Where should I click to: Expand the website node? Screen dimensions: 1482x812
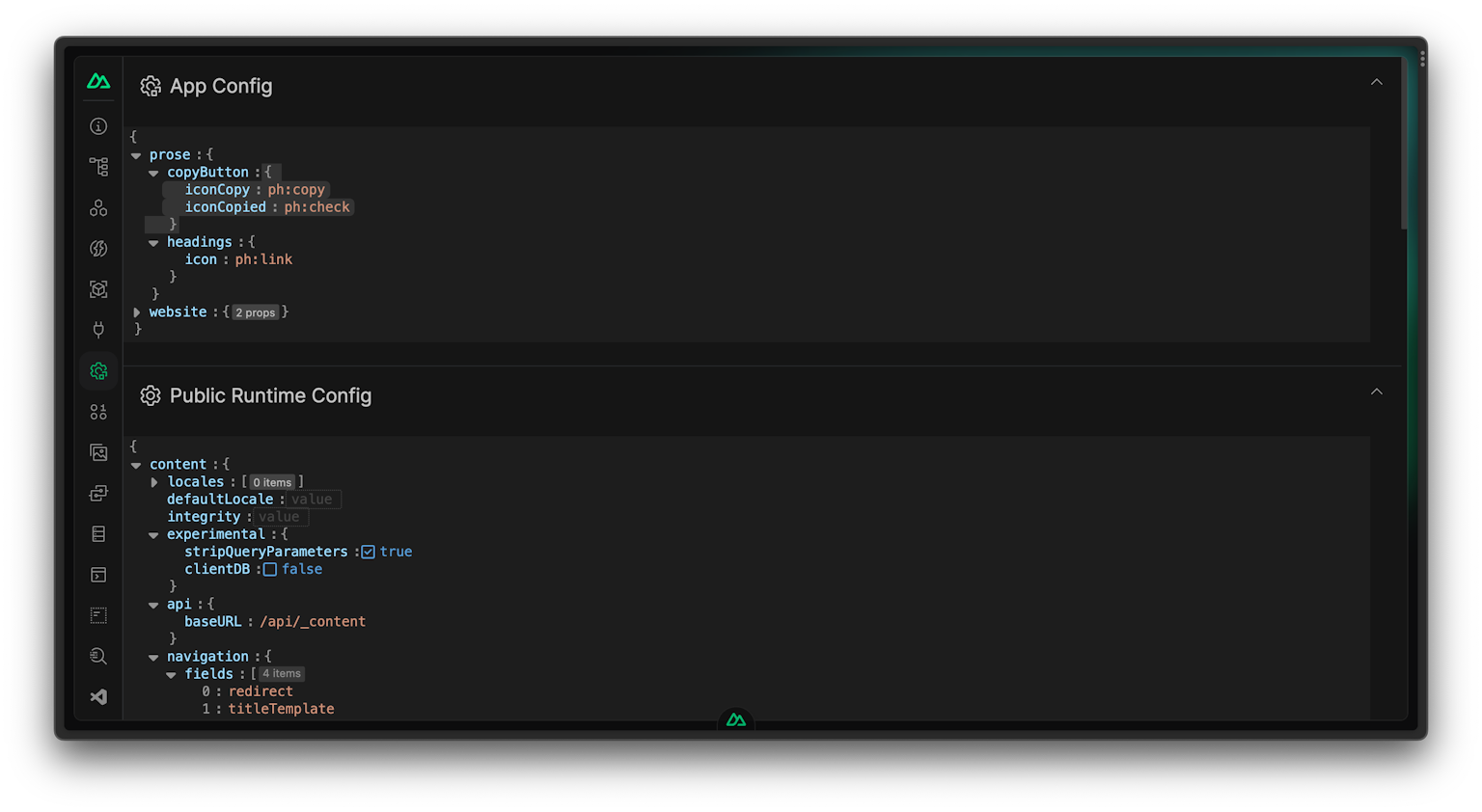[137, 312]
